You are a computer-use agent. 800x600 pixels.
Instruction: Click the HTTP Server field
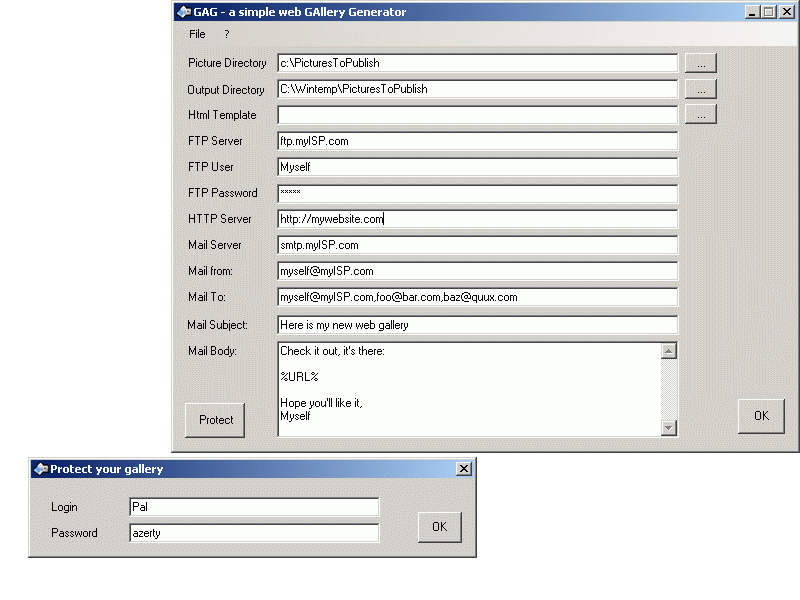coord(478,219)
